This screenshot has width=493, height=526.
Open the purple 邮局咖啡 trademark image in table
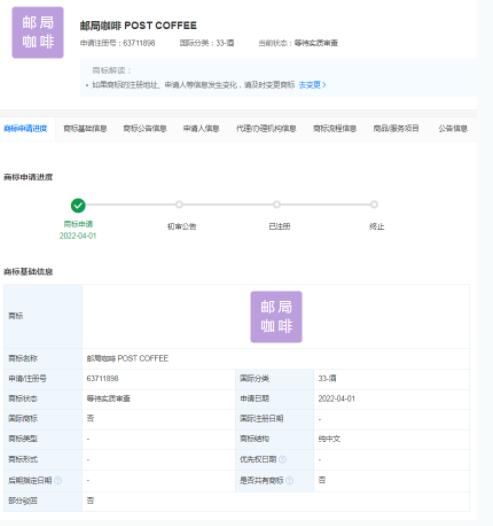[x=276, y=317]
